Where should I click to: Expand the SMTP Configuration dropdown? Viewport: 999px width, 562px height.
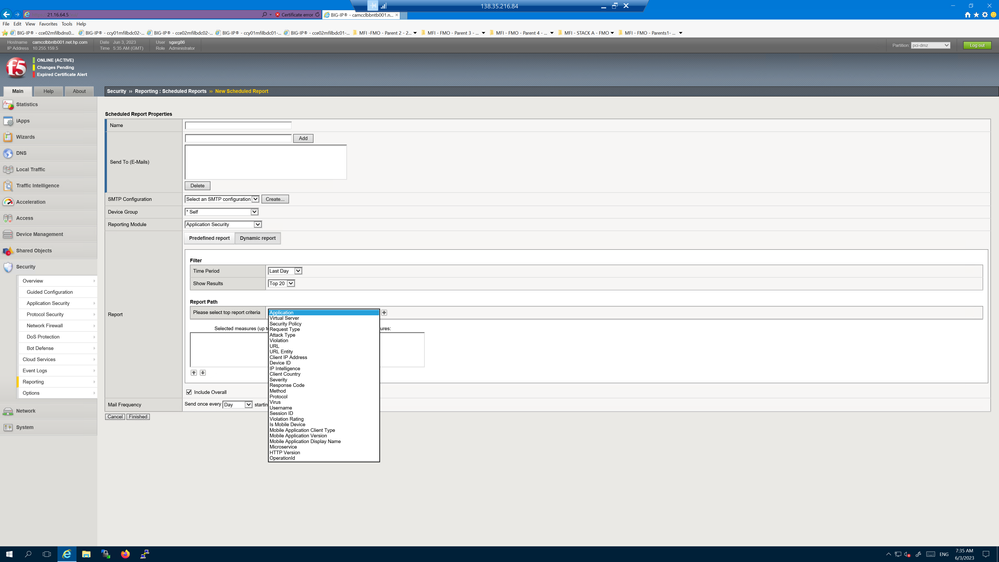click(222, 199)
